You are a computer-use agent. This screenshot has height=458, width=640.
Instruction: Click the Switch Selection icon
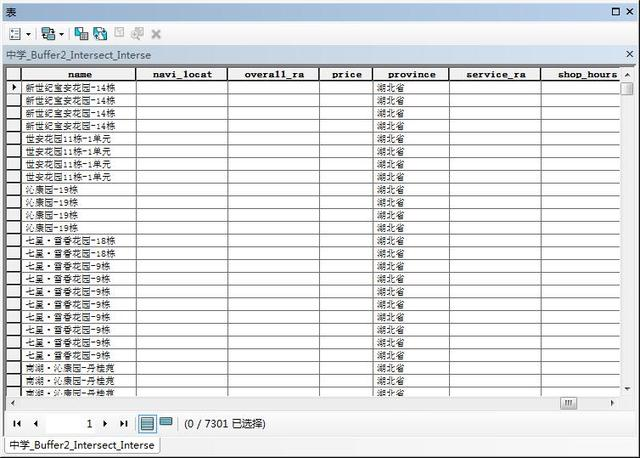pyautogui.click(x=100, y=34)
